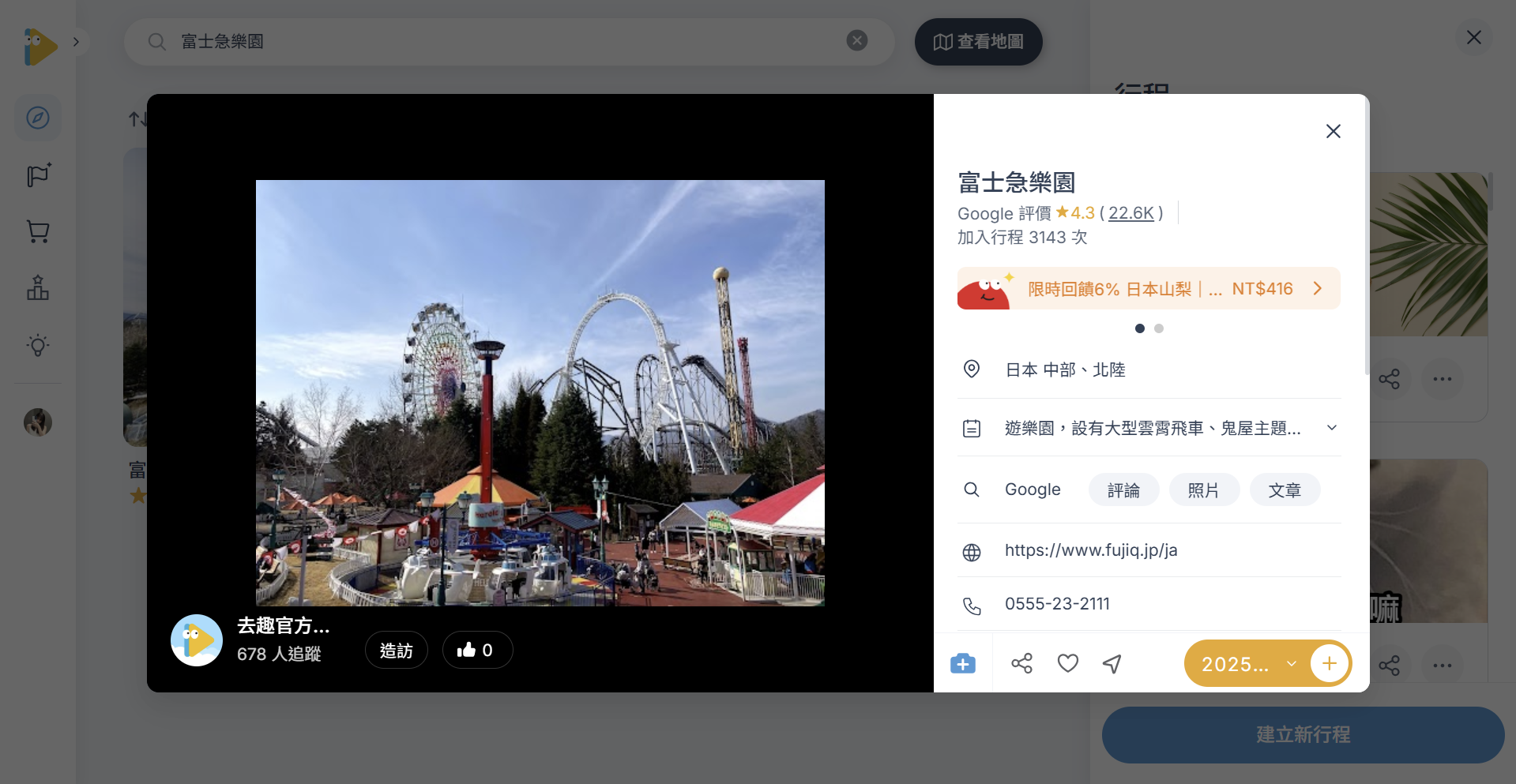
Task: Open the https://www.fujiq.jp/ja website link
Action: (x=1091, y=550)
